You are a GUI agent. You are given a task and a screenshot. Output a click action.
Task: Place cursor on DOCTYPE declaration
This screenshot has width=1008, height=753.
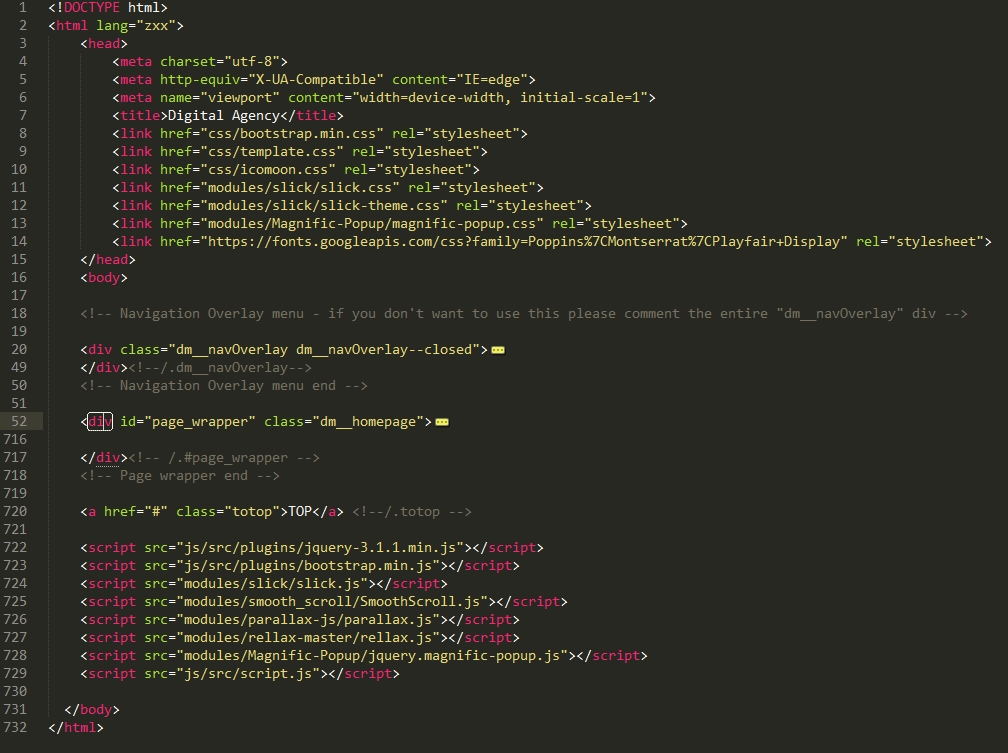tap(107, 8)
